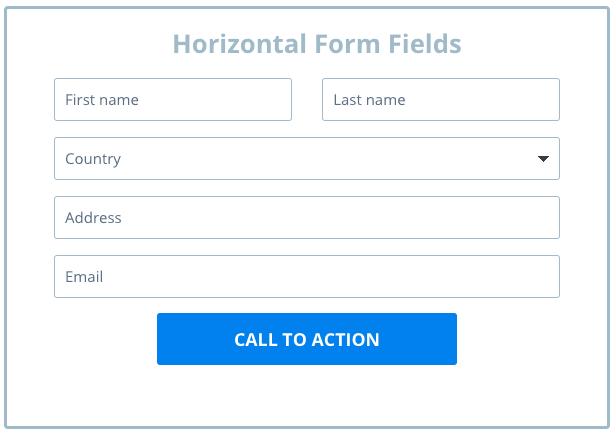The width and height of the screenshot is (612, 434).
Task: Expand the Country select via its caret
Action: click(x=543, y=158)
